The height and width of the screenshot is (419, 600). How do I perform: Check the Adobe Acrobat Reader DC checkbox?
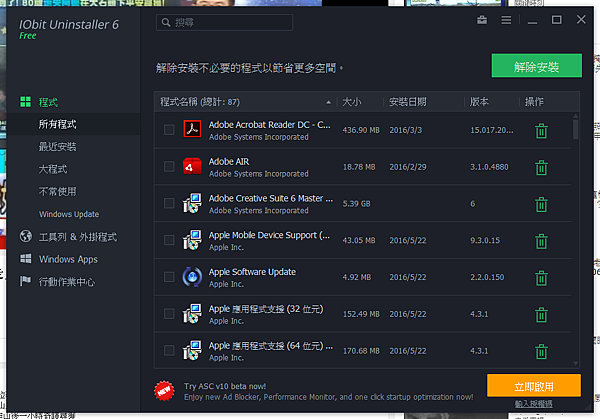169,130
